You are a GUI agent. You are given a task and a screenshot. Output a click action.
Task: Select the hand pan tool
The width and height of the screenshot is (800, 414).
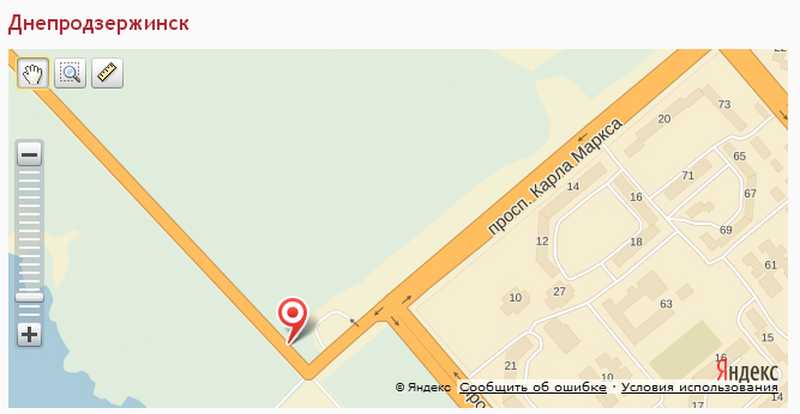(x=33, y=73)
